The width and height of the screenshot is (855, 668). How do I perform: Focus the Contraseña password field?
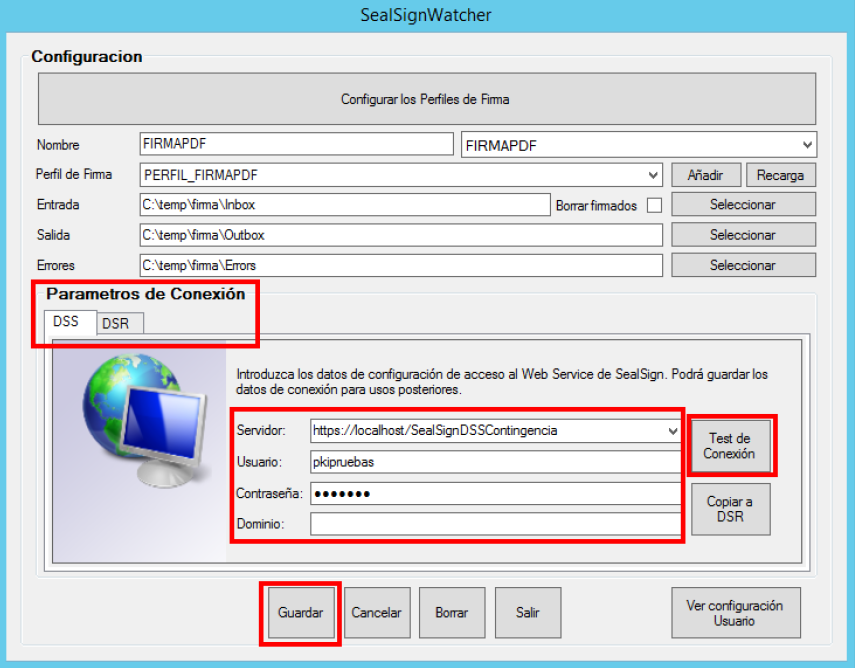(495, 494)
